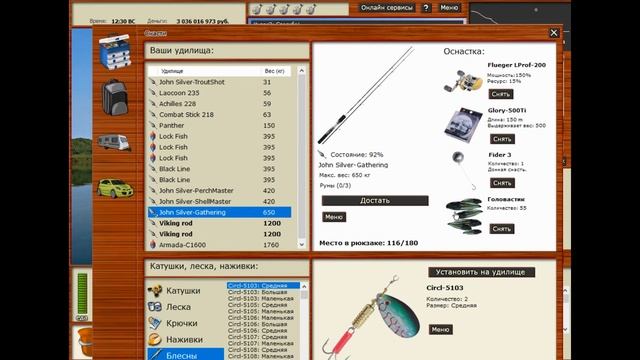640x360 pixels.
Task: Open the backpack icon in sidebar
Action: (x=115, y=98)
